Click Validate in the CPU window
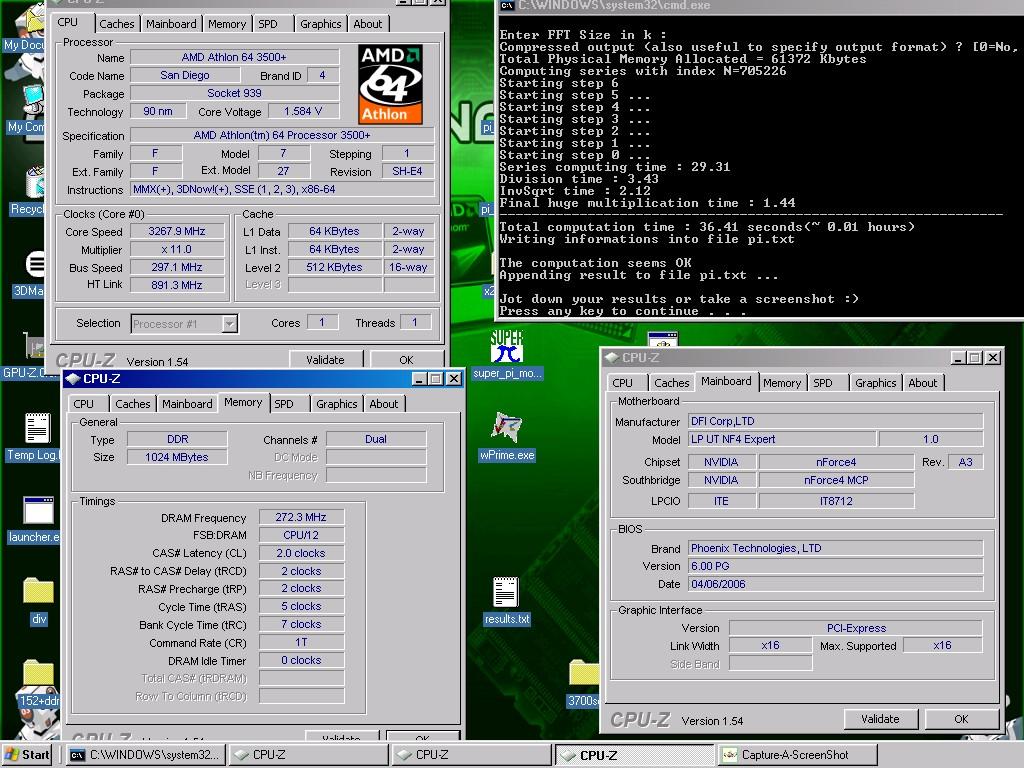 [325, 360]
